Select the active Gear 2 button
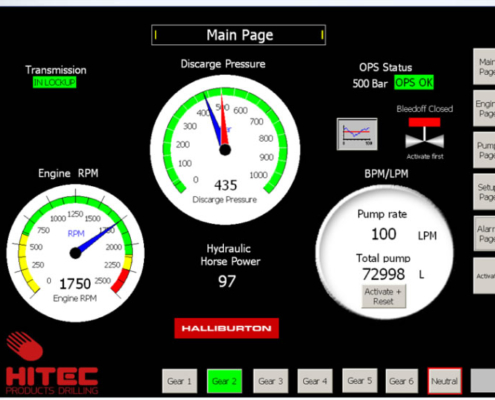Image resolution: width=495 pixels, height=400 pixels. (224, 381)
